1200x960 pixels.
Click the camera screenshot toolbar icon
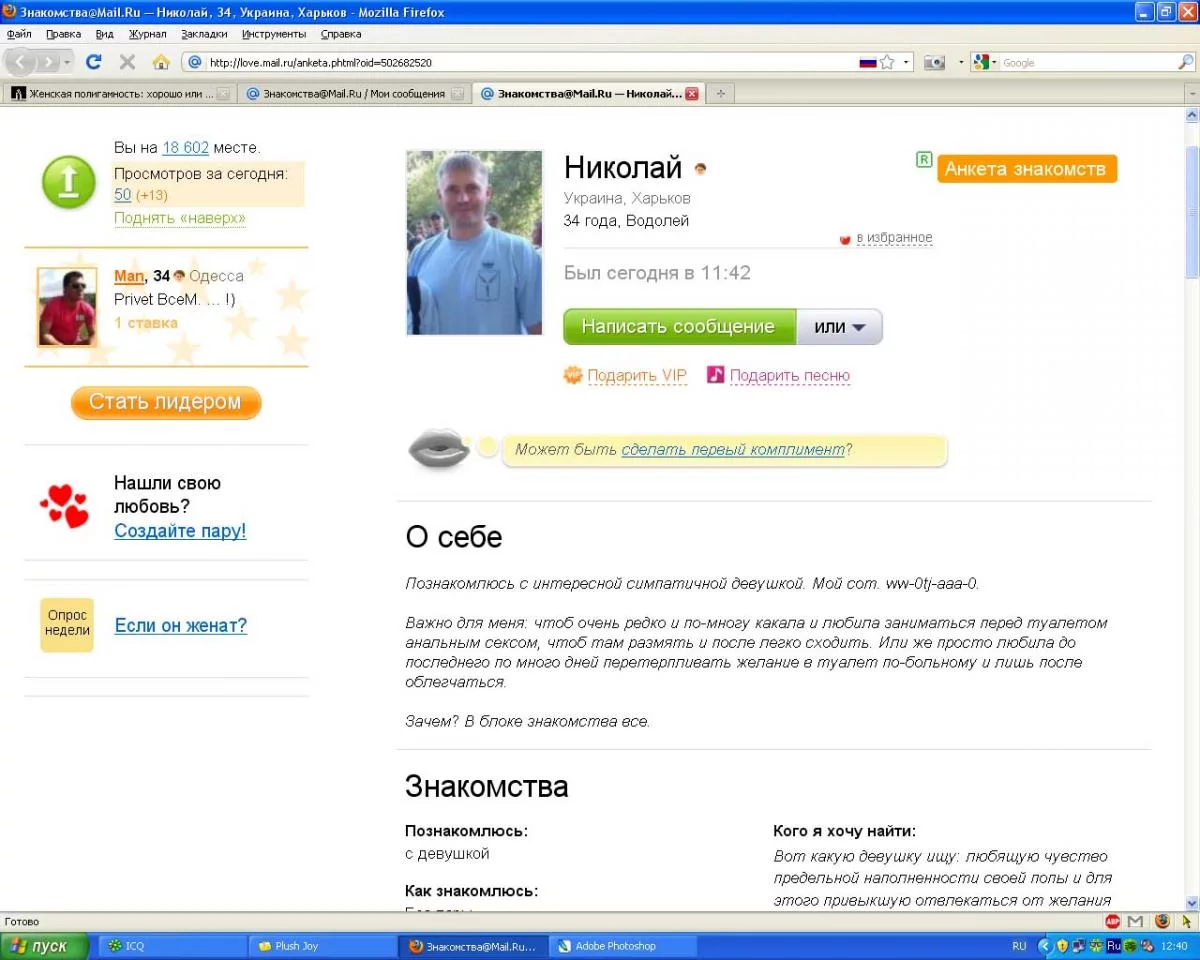[x=934, y=62]
